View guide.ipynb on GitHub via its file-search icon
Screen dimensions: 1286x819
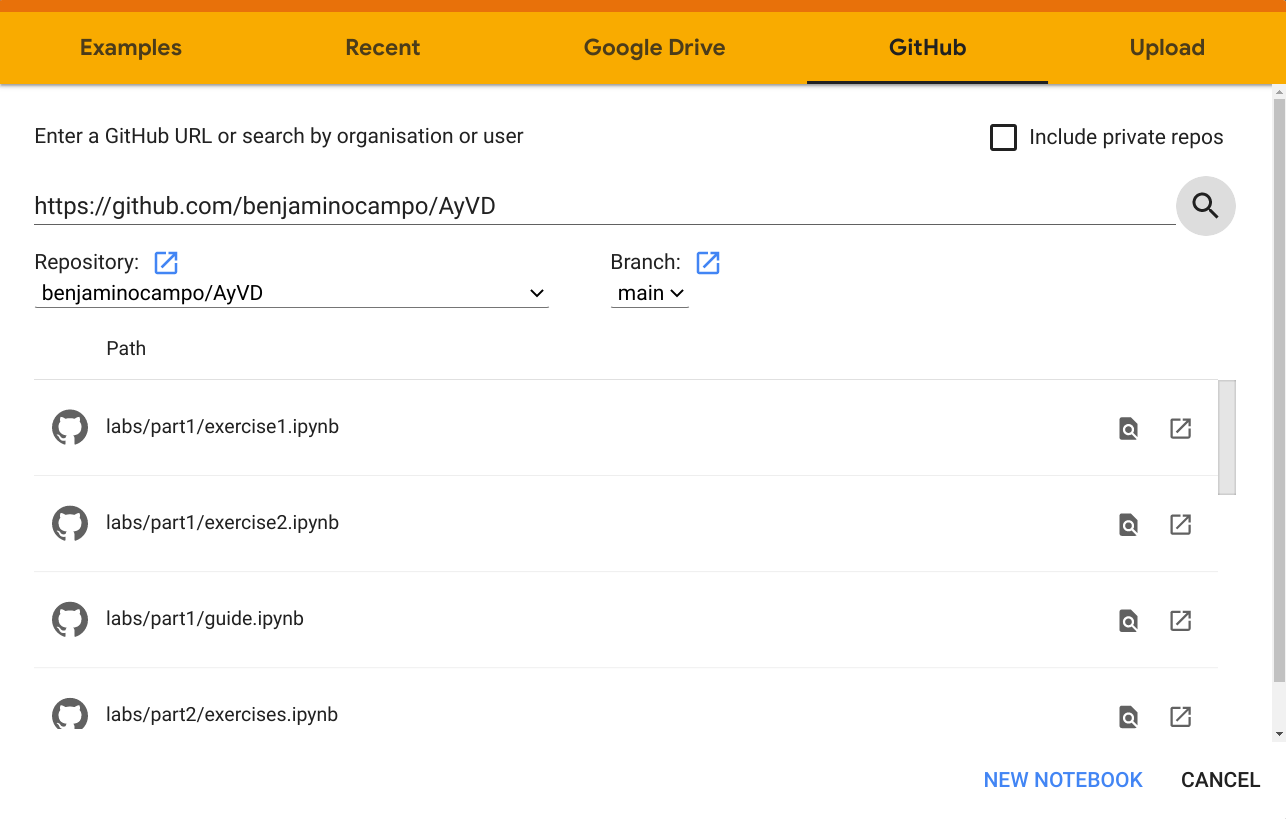click(1128, 620)
